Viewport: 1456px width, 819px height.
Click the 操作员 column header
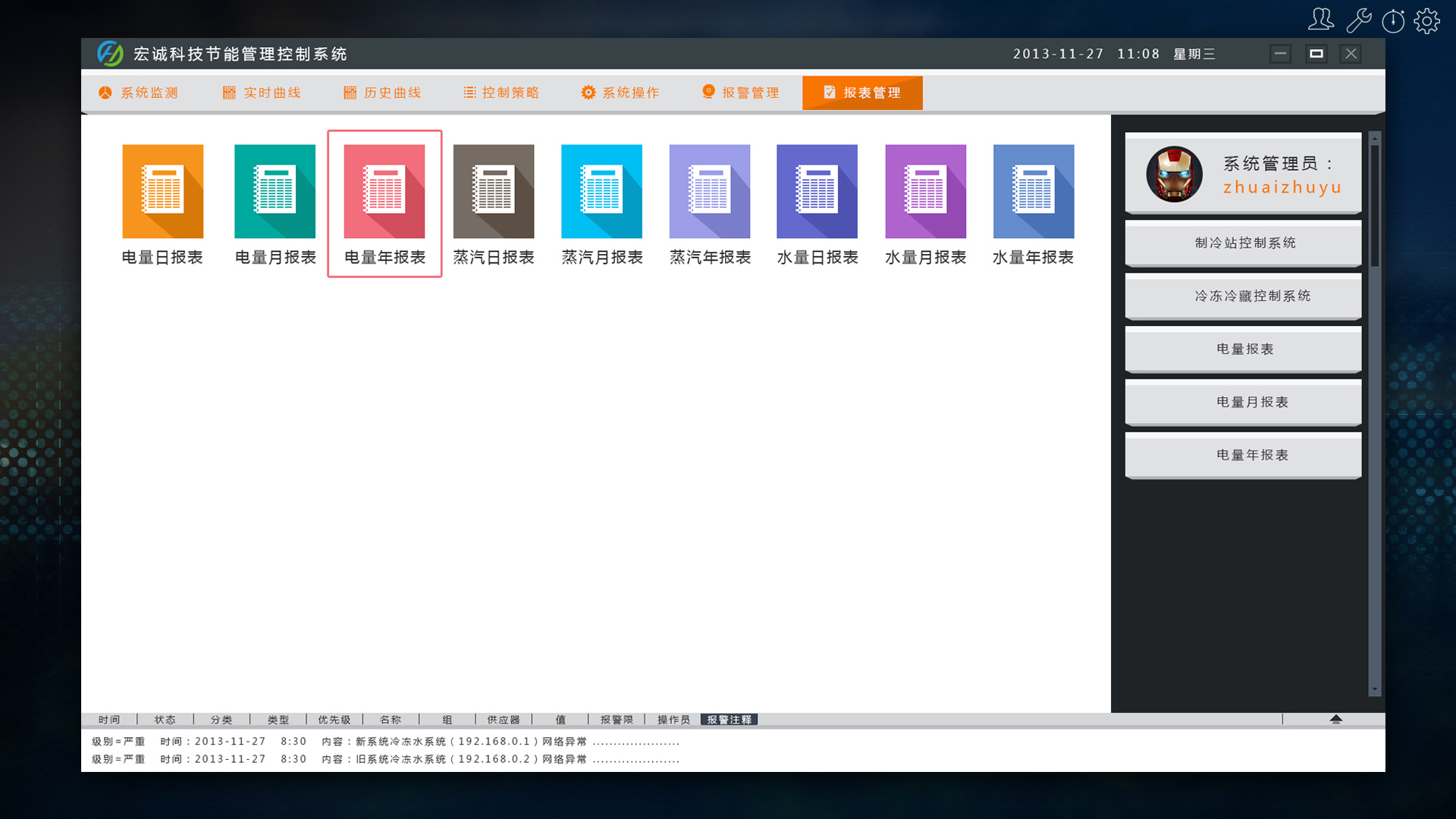click(x=673, y=720)
